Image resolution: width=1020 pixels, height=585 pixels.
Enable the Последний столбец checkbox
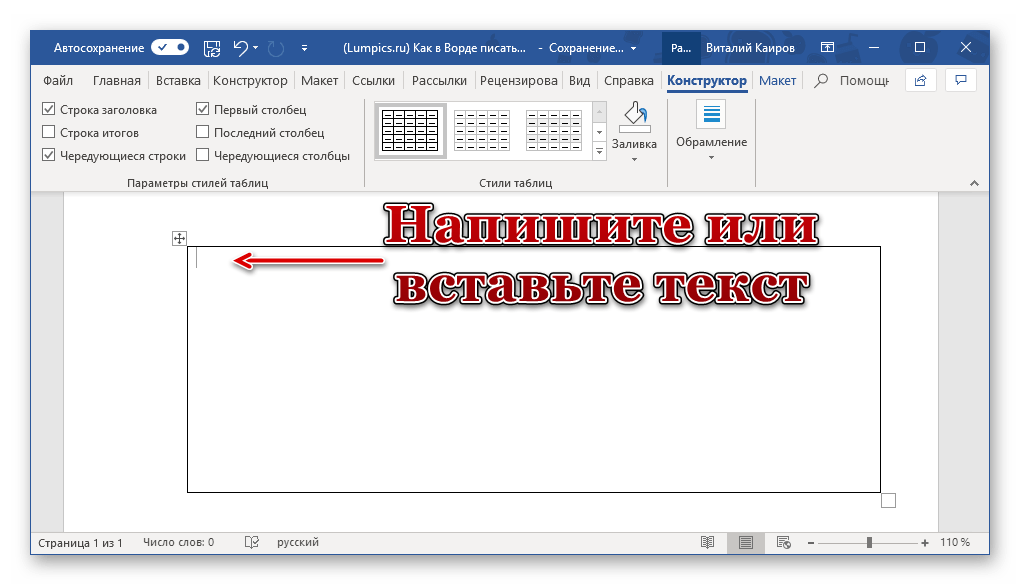[x=203, y=133]
